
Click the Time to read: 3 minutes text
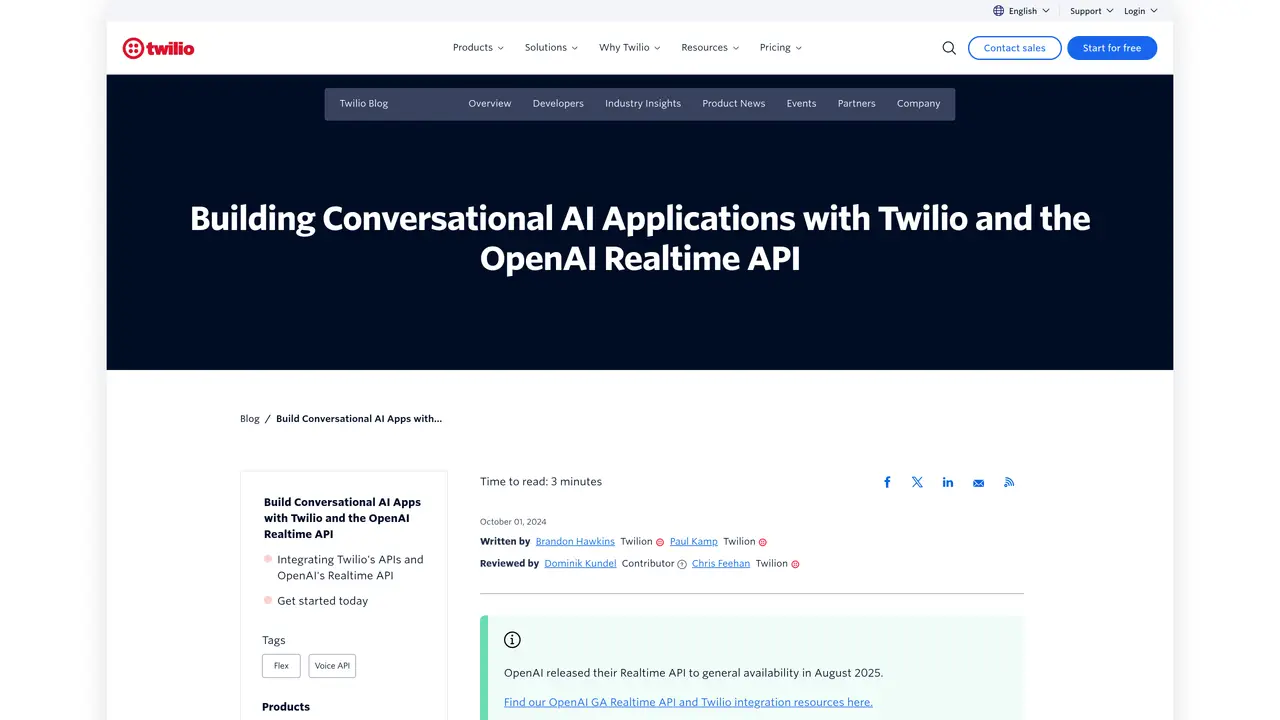pos(541,482)
